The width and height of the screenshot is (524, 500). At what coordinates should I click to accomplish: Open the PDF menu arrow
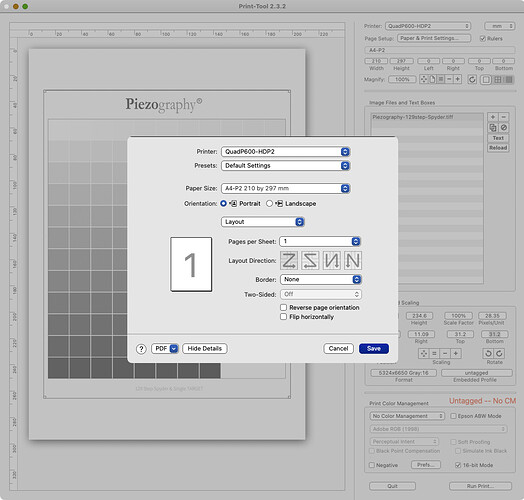click(x=174, y=349)
